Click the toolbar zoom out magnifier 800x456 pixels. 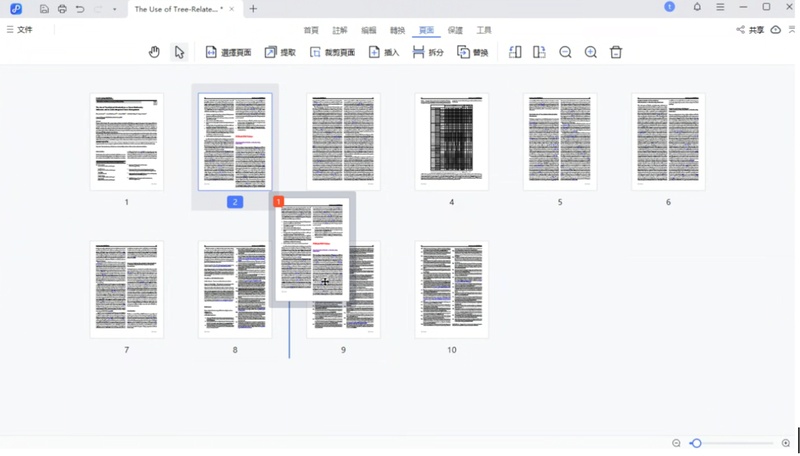point(565,52)
